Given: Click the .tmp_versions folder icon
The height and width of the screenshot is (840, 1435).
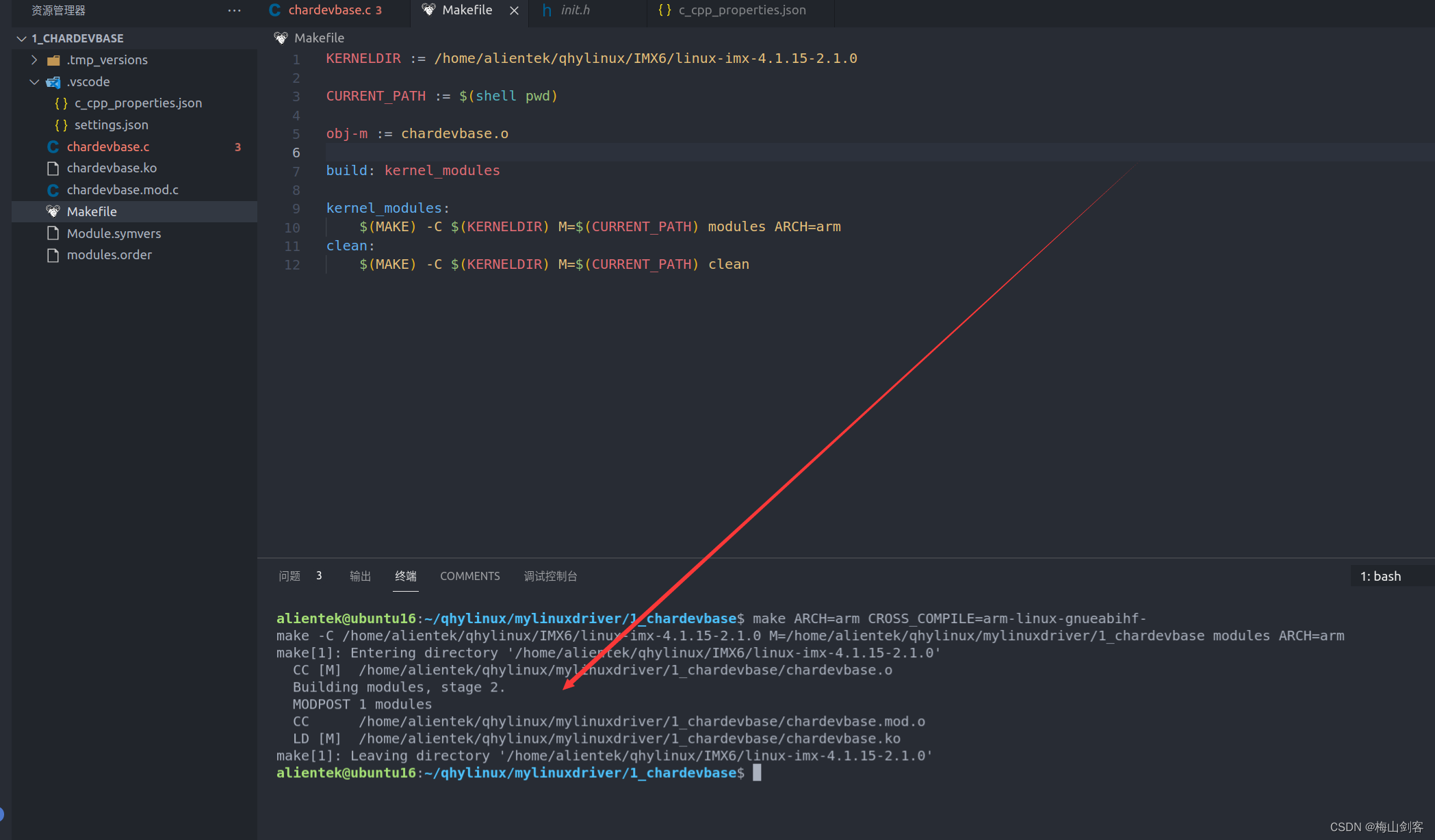Looking at the screenshot, I should (53, 60).
